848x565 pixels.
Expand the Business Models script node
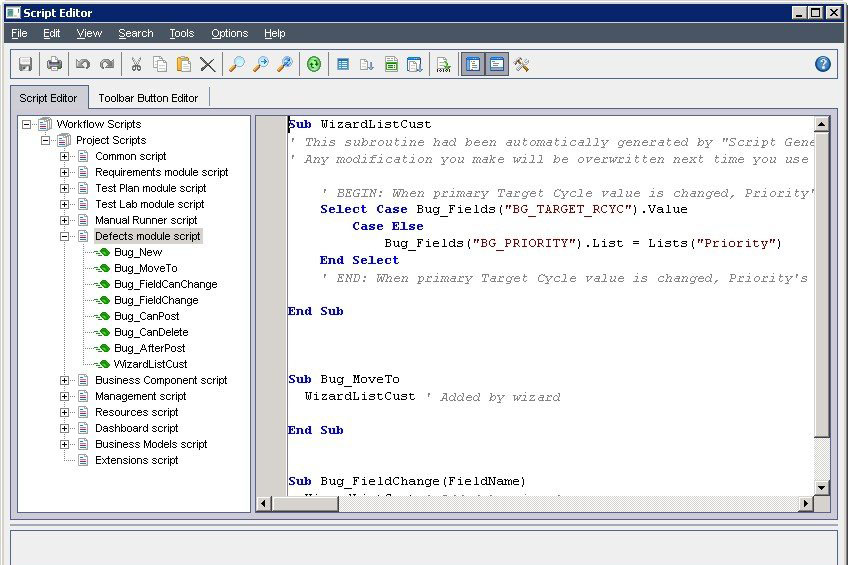(64, 444)
